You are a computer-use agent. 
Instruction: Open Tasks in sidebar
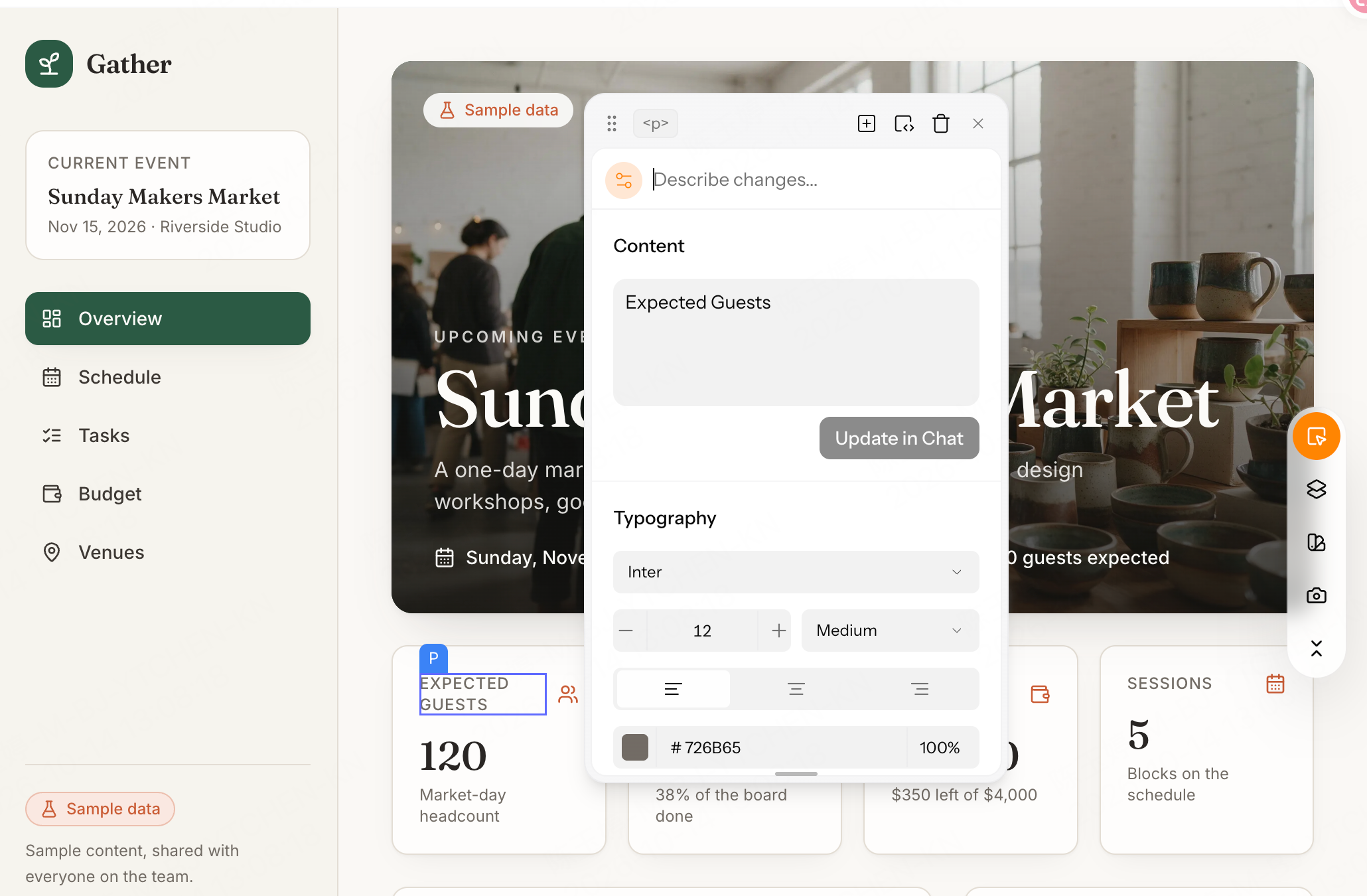click(x=168, y=435)
